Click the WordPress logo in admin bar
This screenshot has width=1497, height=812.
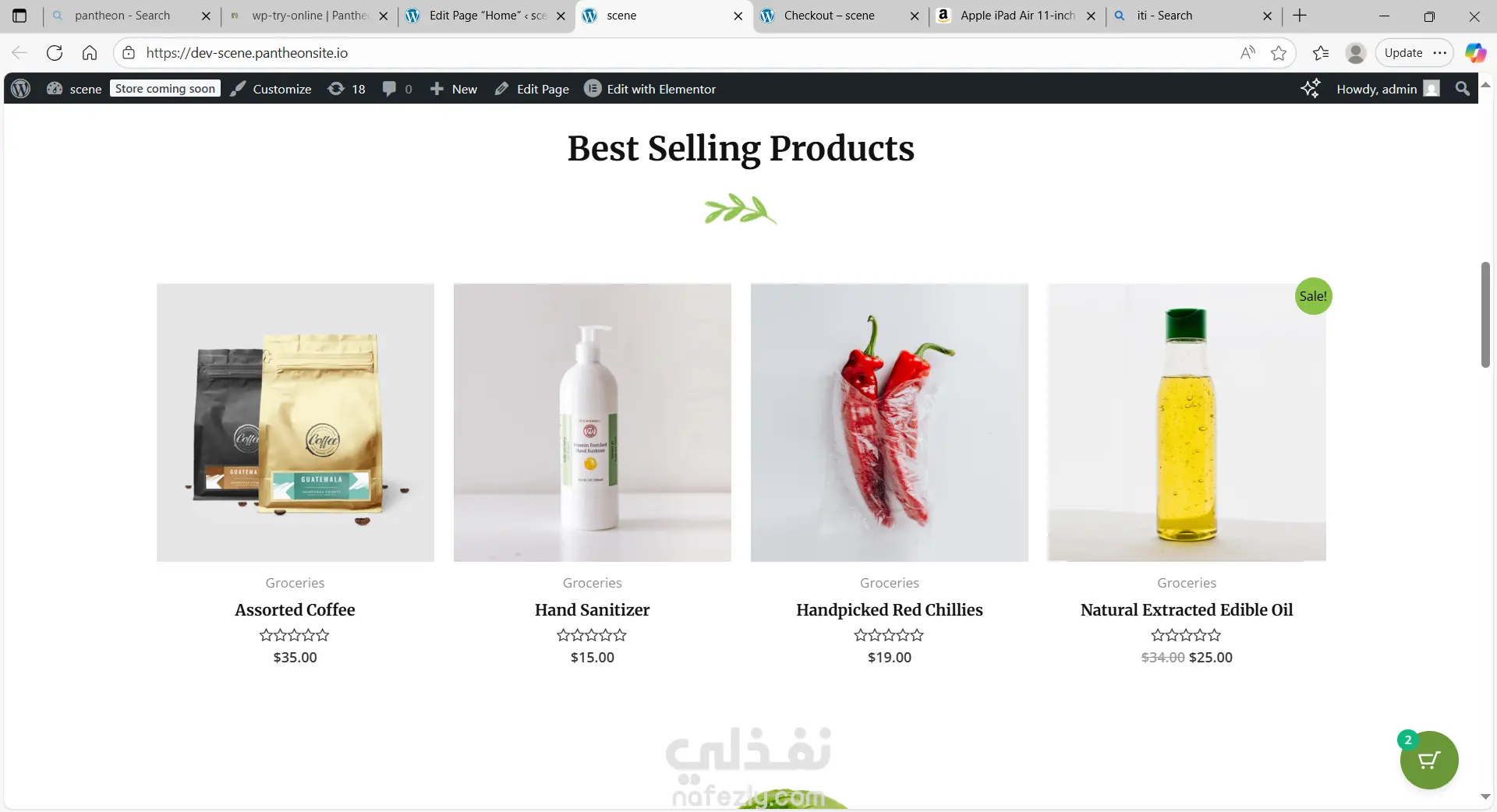pyautogui.click(x=21, y=89)
